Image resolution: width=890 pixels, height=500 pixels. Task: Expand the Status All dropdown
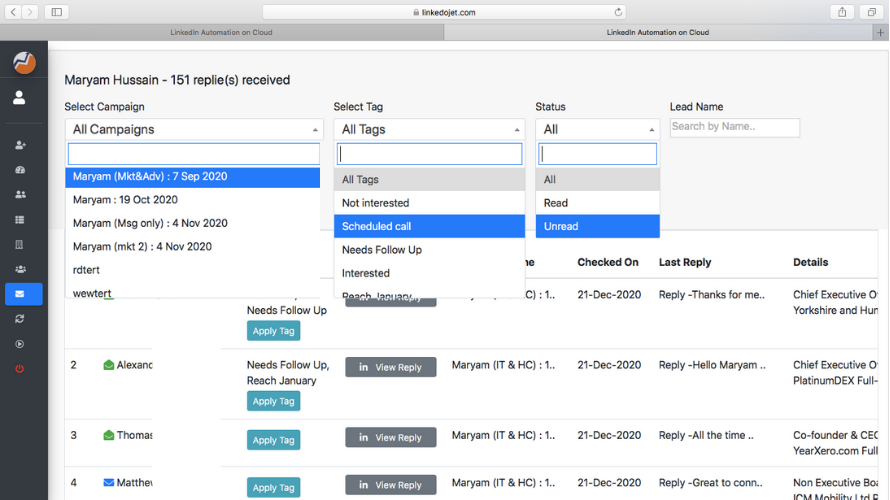tap(597, 129)
